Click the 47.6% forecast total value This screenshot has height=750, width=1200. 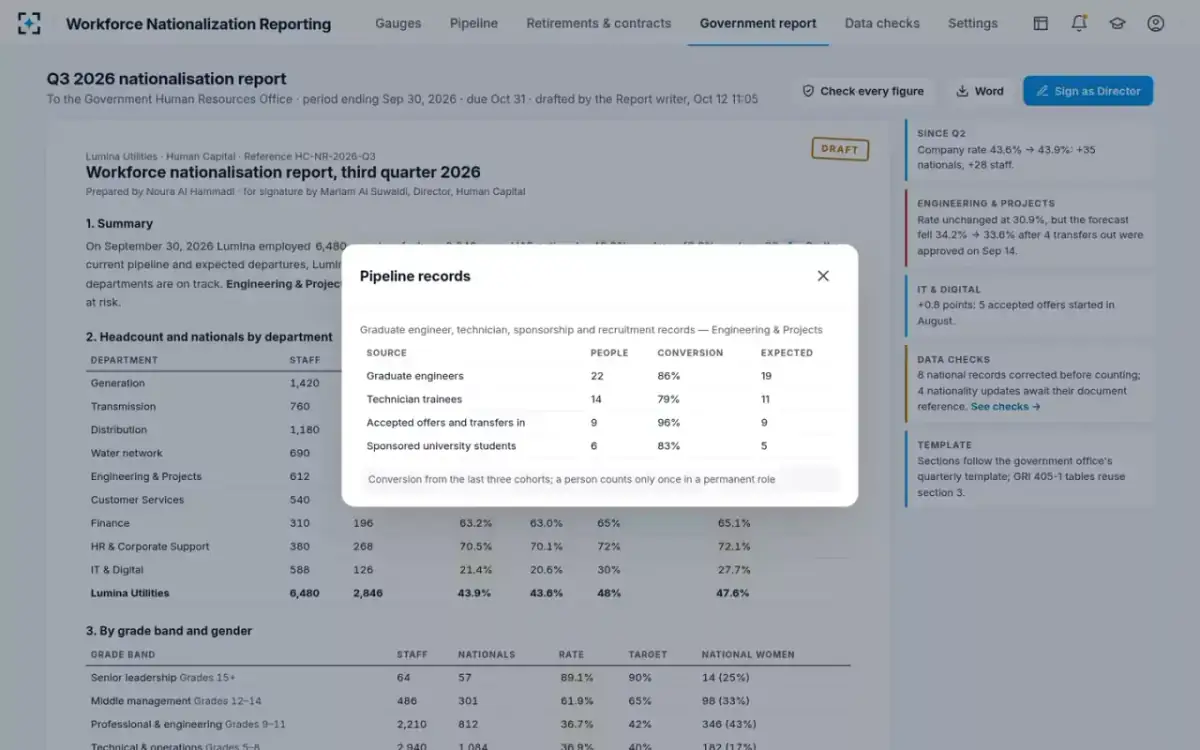tap(734, 593)
